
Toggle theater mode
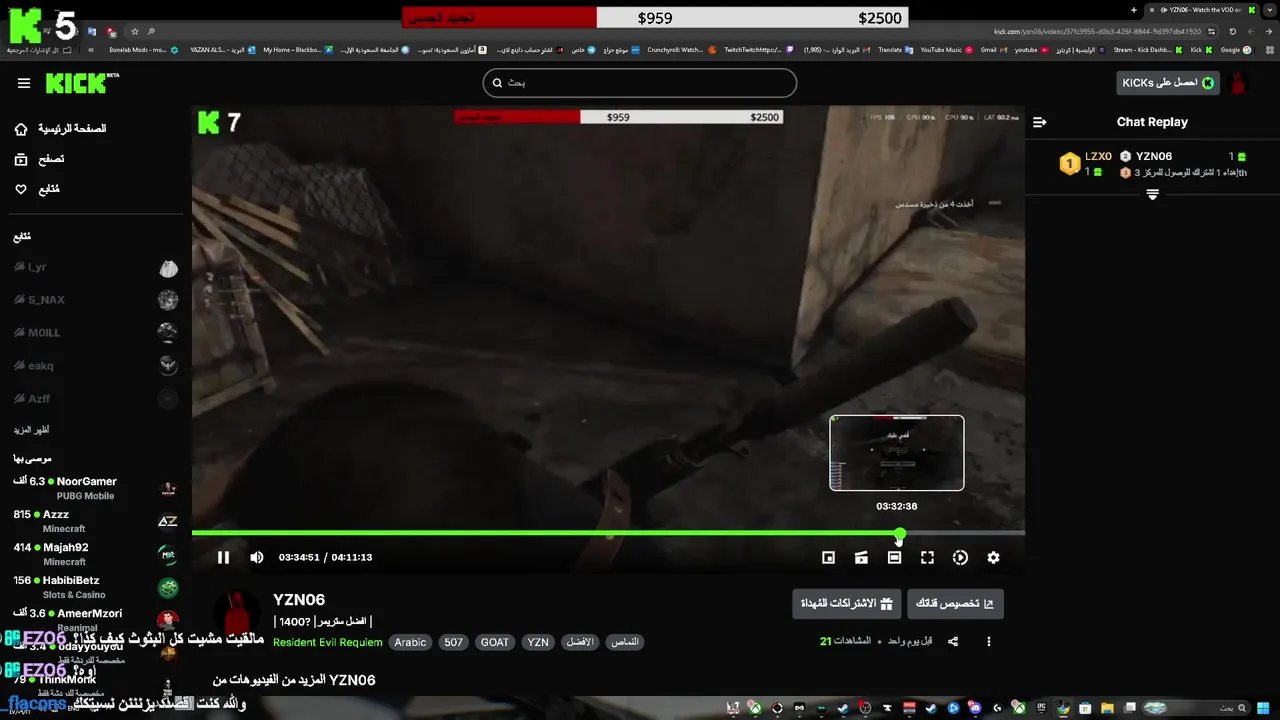click(894, 558)
